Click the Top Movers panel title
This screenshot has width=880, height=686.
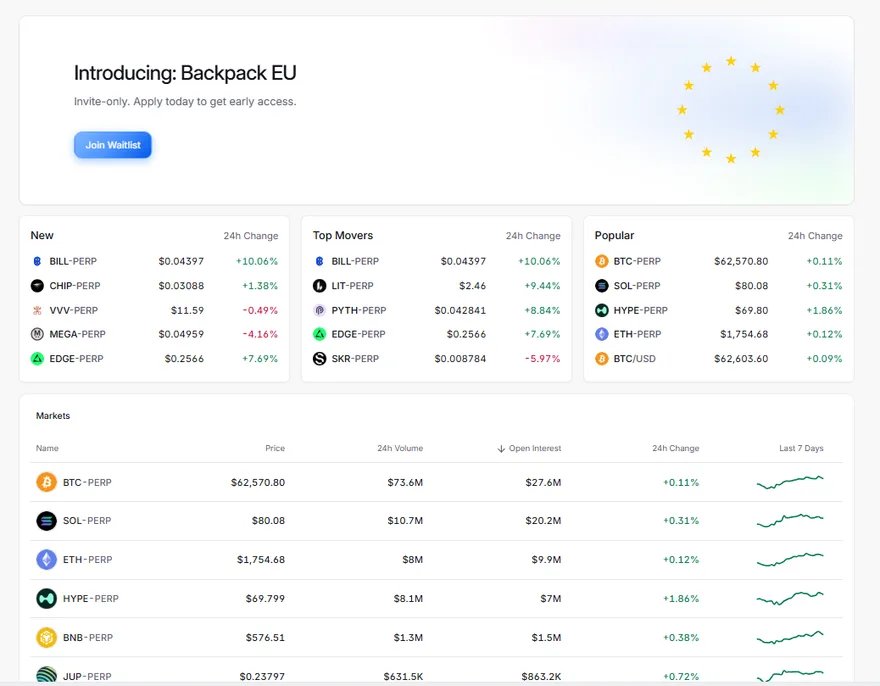(x=343, y=235)
